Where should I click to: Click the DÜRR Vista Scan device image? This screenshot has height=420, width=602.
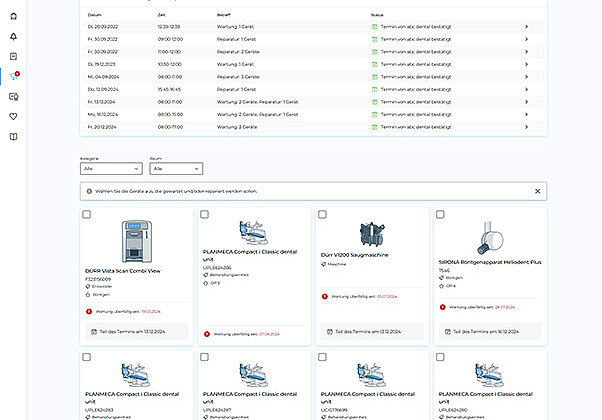click(137, 241)
